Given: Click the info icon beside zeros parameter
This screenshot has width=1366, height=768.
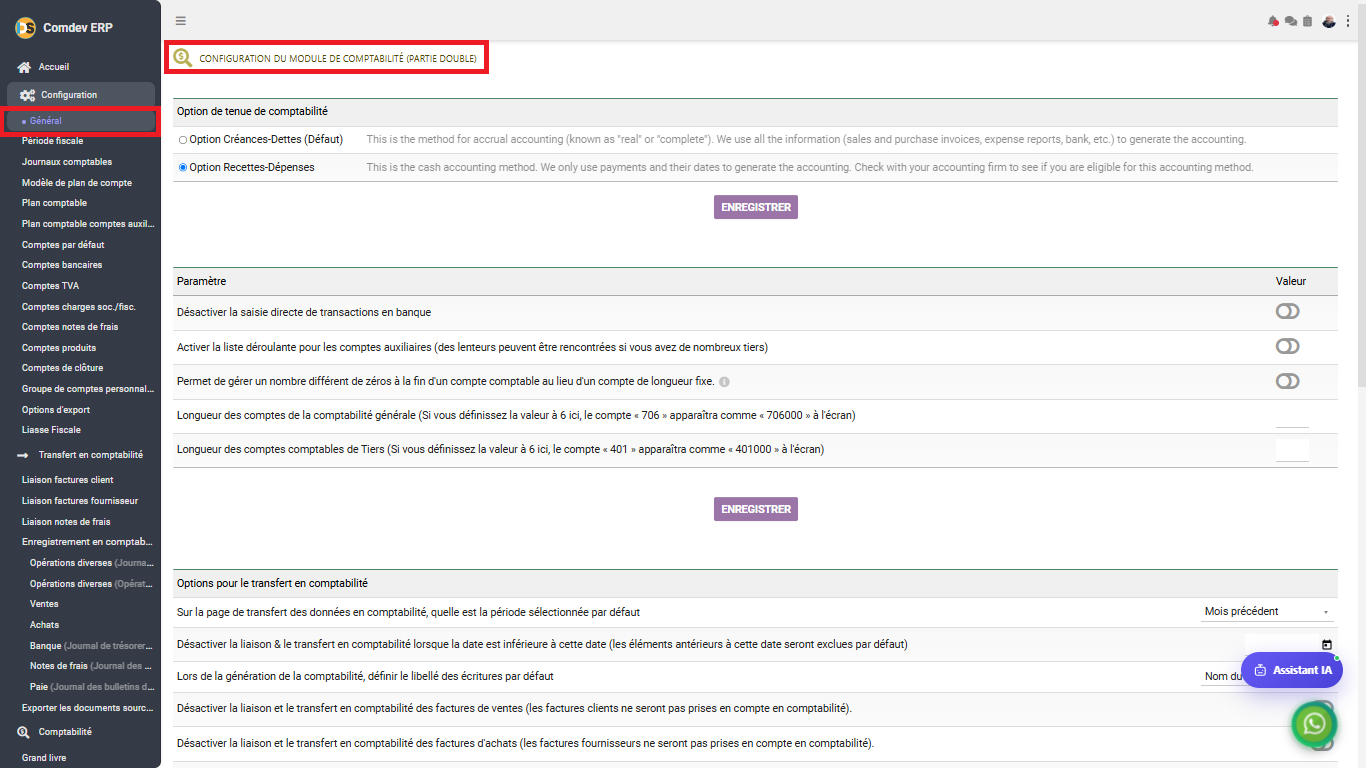Looking at the screenshot, I should coord(724,382).
